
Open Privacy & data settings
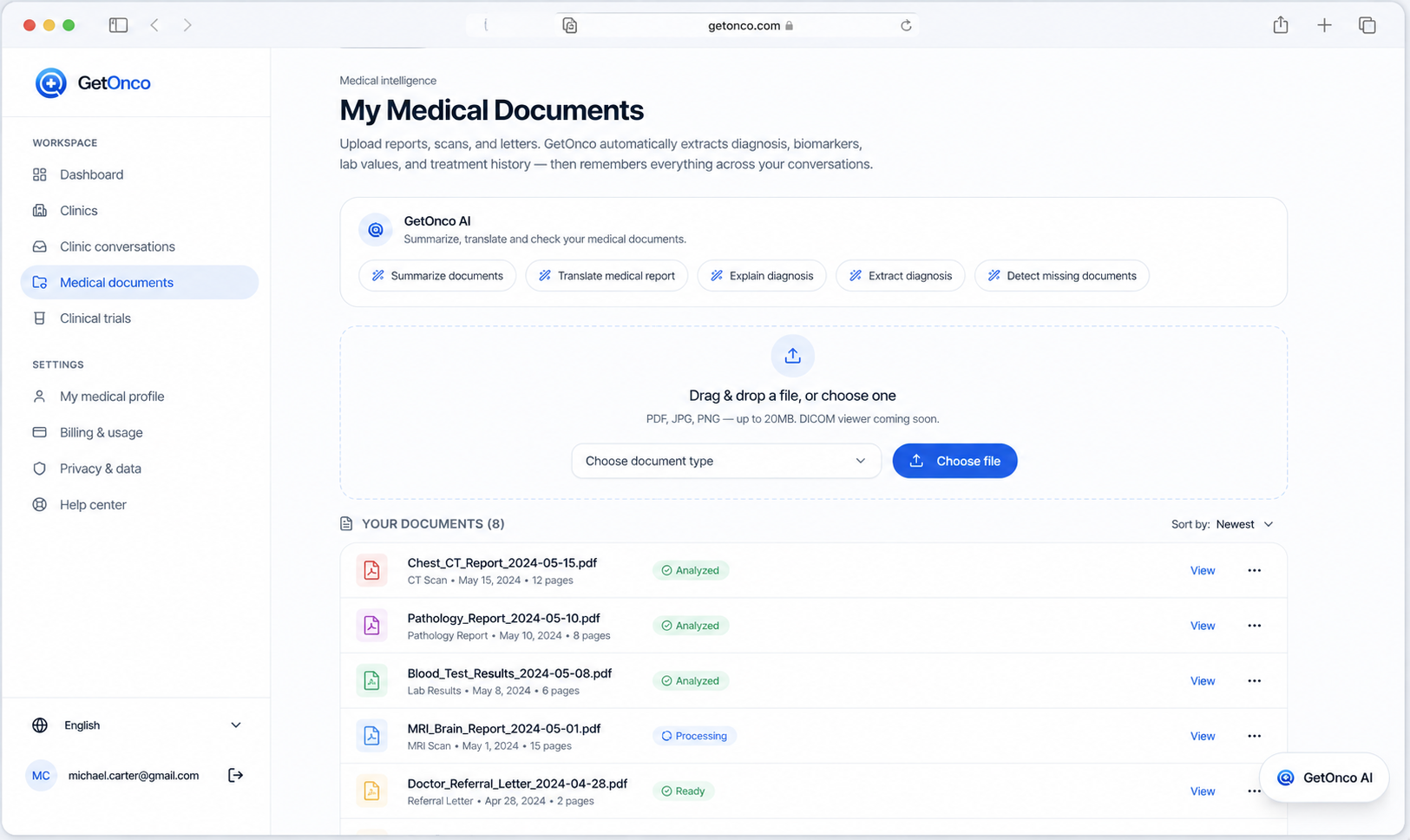[x=139, y=469]
